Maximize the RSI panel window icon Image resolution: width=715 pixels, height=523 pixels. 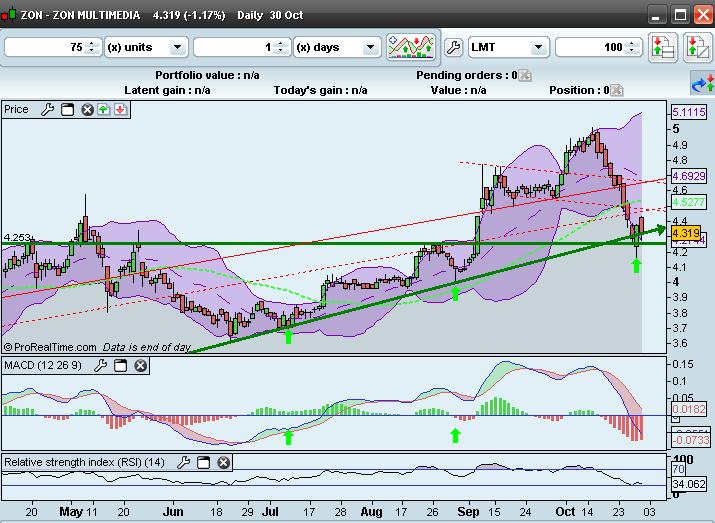coord(203,462)
